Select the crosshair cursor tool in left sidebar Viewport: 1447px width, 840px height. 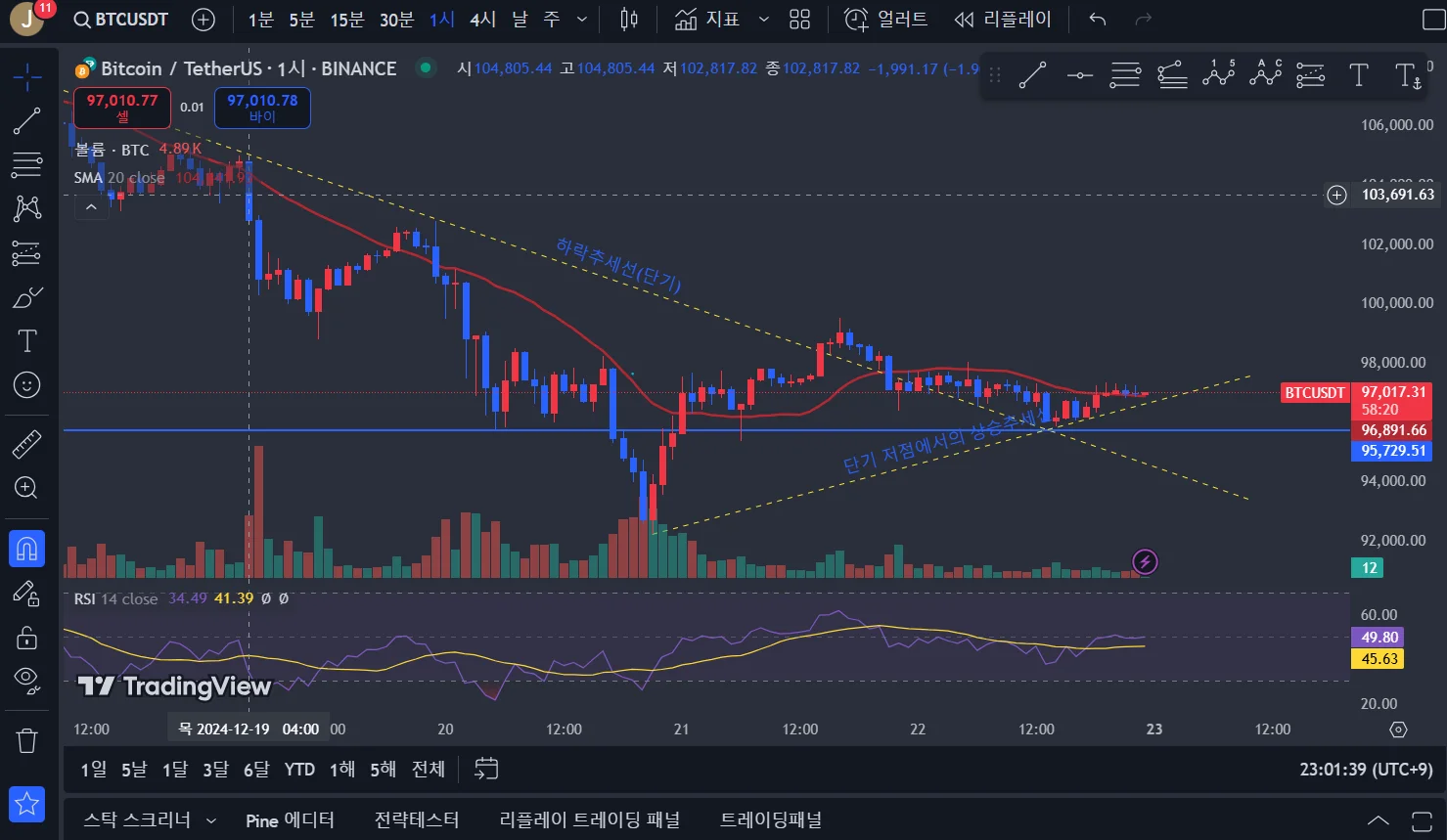pos(26,76)
